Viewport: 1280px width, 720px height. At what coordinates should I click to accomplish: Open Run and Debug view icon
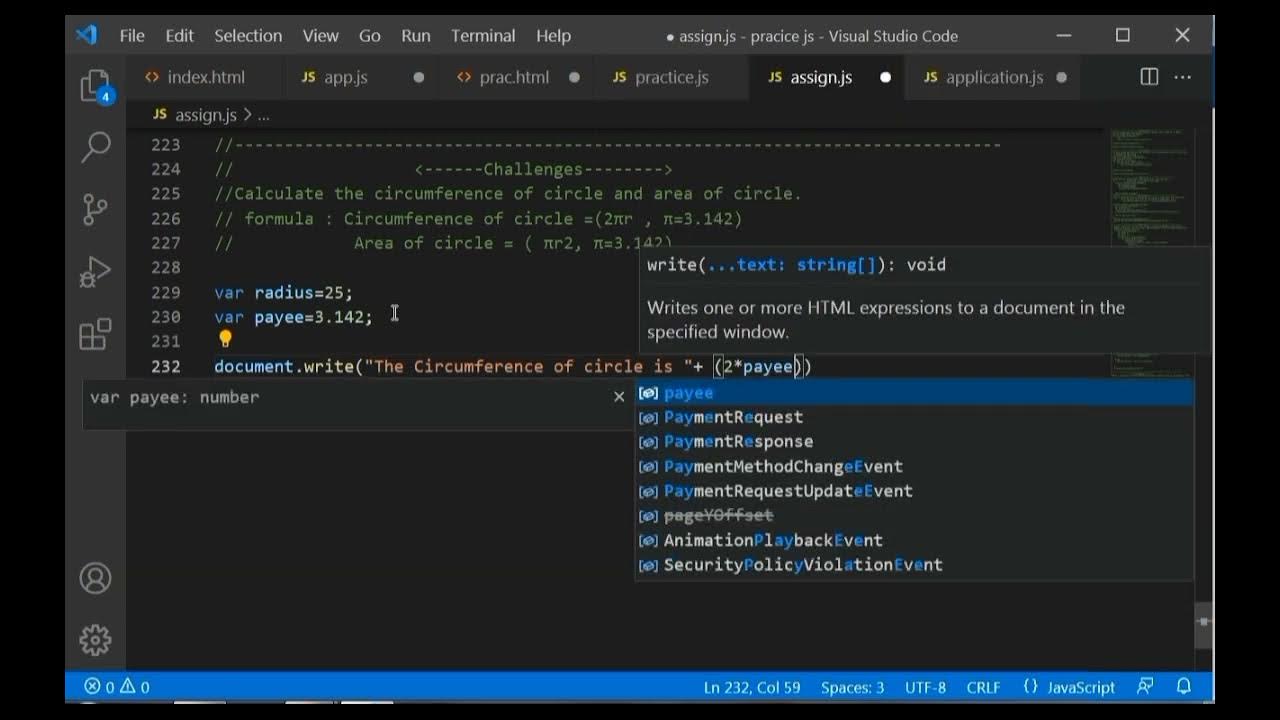coord(95,272)
